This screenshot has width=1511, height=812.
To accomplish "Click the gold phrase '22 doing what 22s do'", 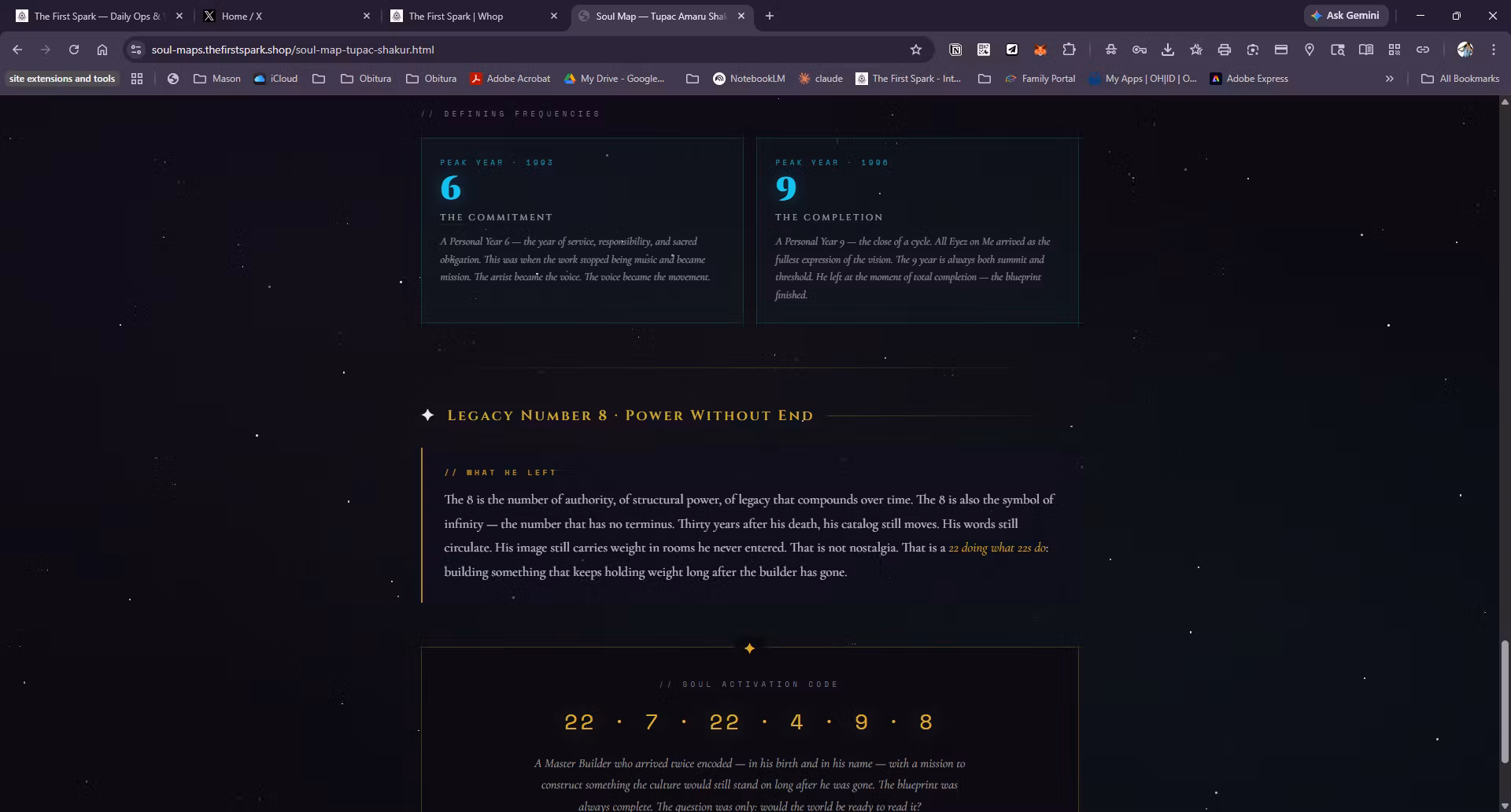I will tap(997, 548).
